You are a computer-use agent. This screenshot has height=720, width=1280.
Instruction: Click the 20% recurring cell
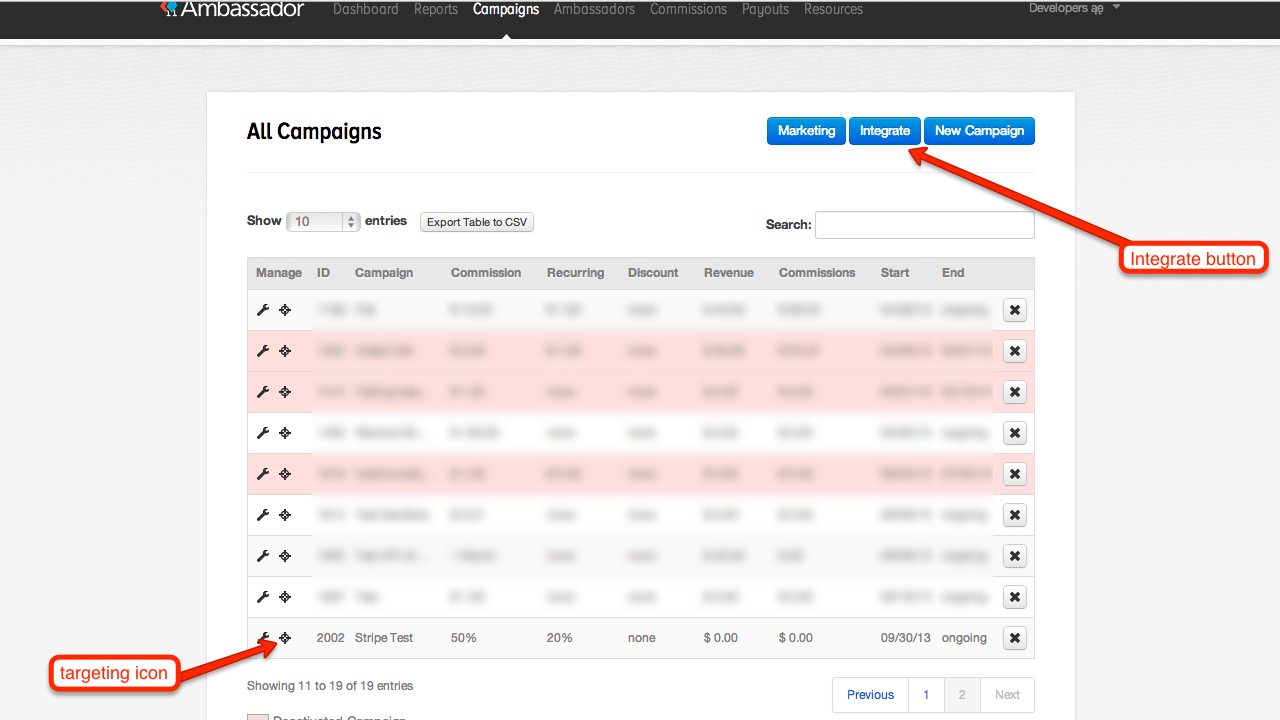[x=560, y=638]
